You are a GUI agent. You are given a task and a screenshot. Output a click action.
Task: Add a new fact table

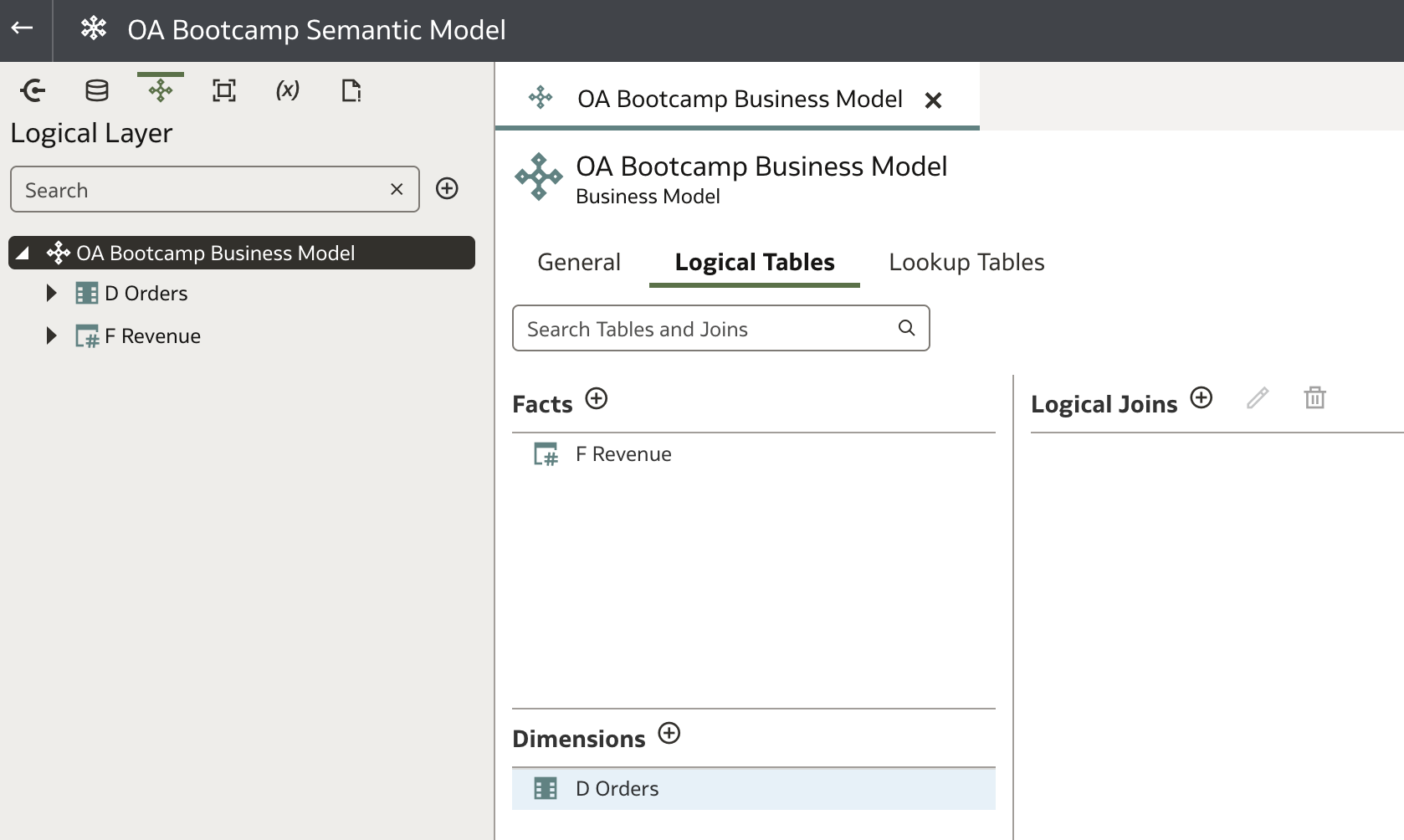[x=597, y=398]
